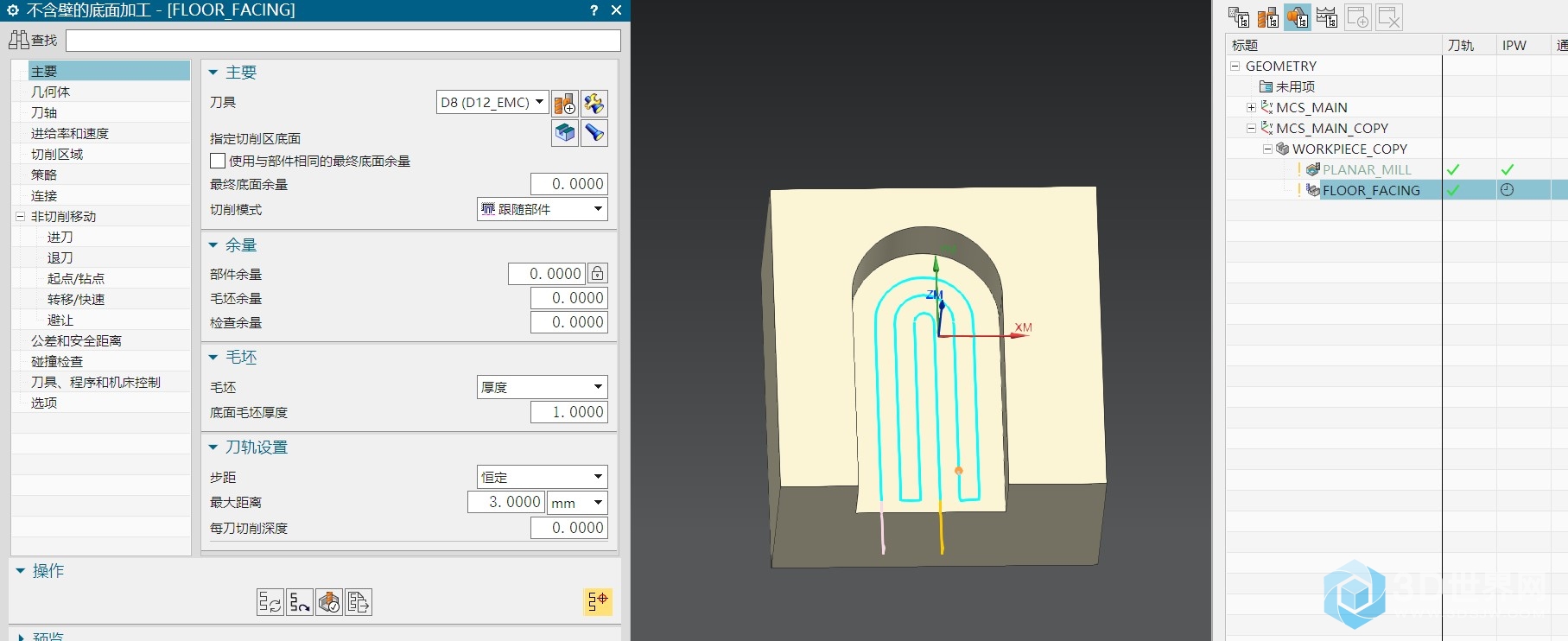Image resolution: width=1568 pixels, height=641 pixels.
Task: Click the greyed add-window icon in navigator toolbar
Action: point(1358,17)
